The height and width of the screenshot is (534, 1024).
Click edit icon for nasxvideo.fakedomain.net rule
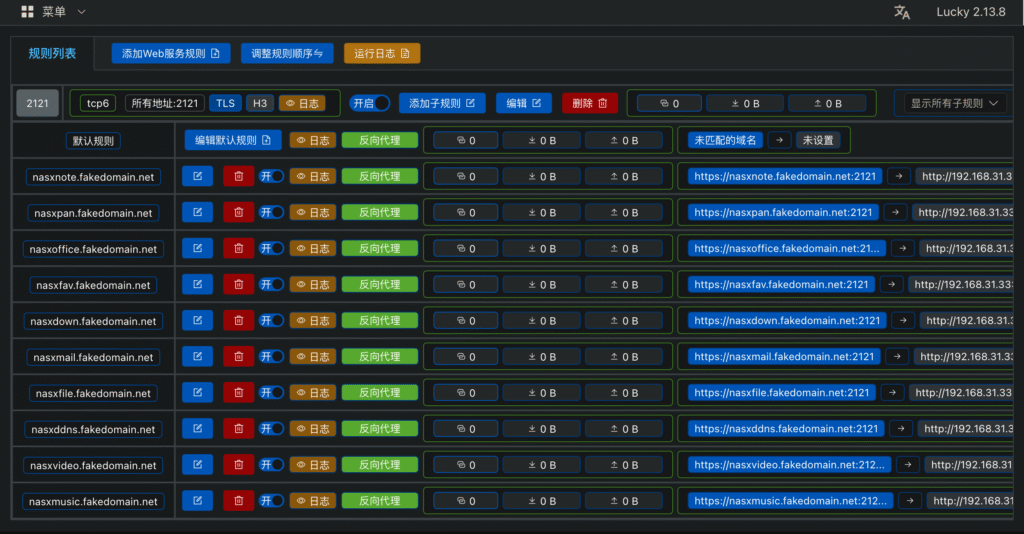(x=197, y=465)
